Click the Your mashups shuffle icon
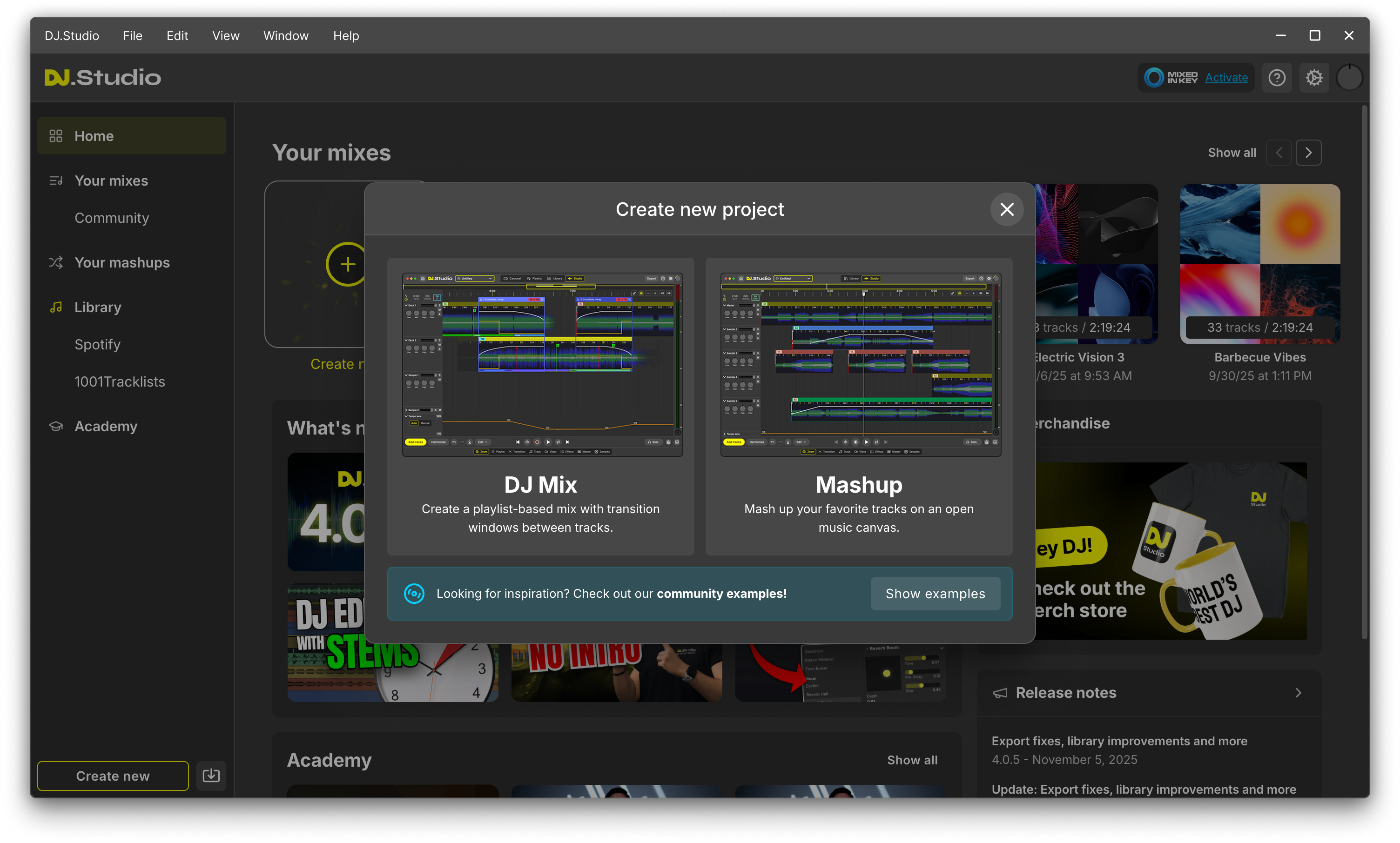The image size is (1400, 843). tap(56, 262)
